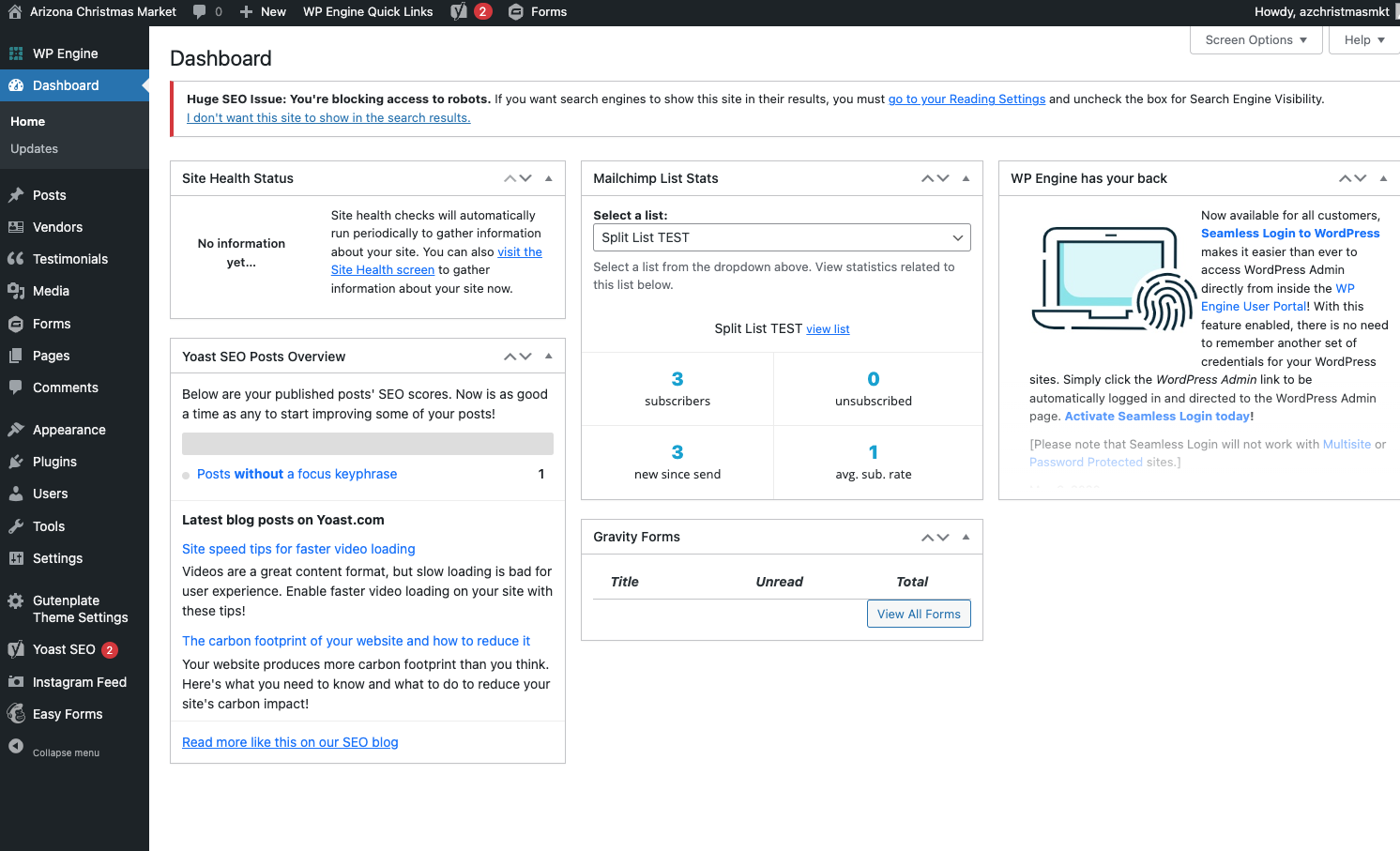The image size is (1400, 851).
Task: Collapse the Gravity Forms panel
Action: [966, 537]
